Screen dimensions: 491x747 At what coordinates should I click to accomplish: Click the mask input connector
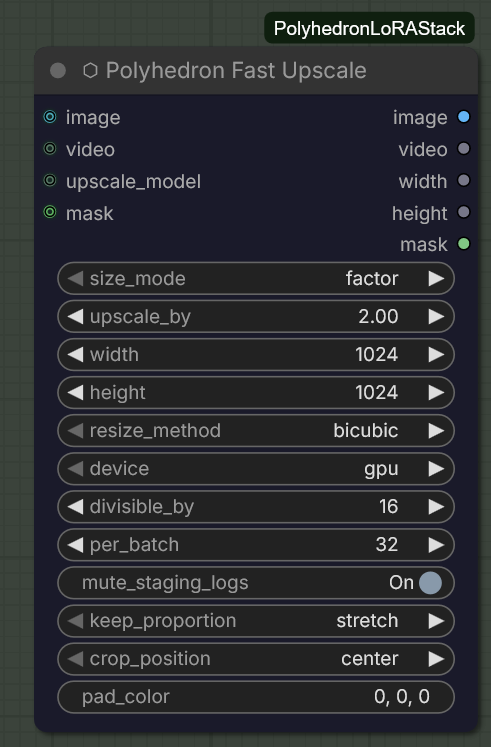point(50,212)
